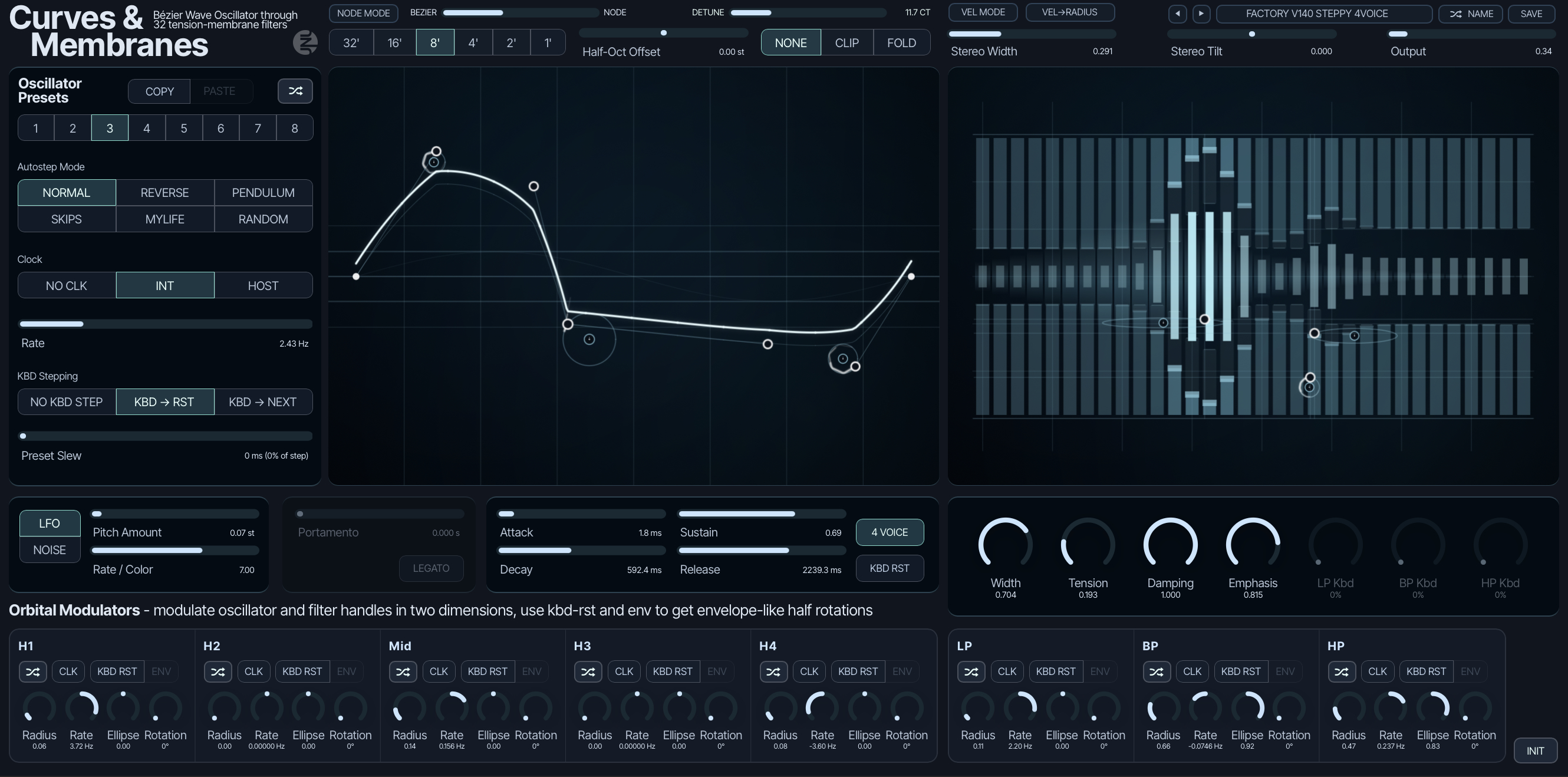Screen dimensions: 1568x777
Task: Randomize the LP filter orbital modulator
Action: coord(971,671)
